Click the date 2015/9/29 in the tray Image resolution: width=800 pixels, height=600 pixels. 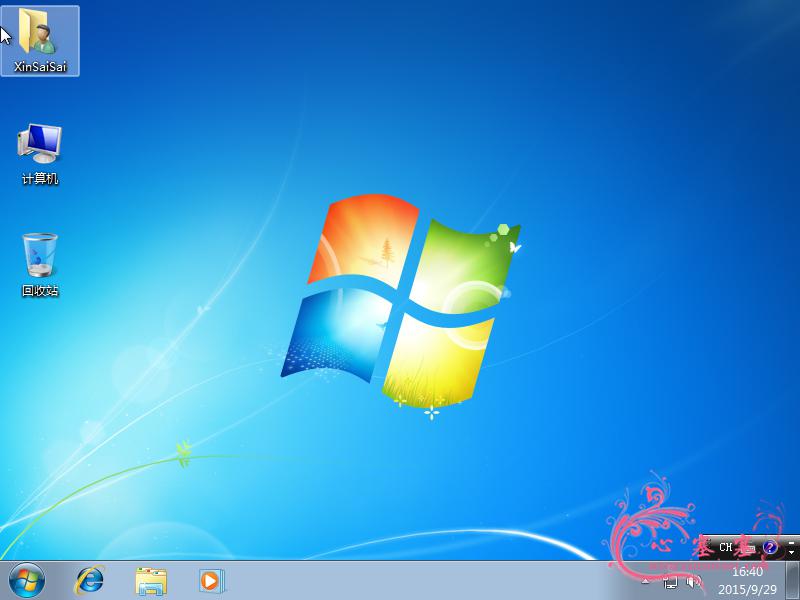click(x=749, y=588)
